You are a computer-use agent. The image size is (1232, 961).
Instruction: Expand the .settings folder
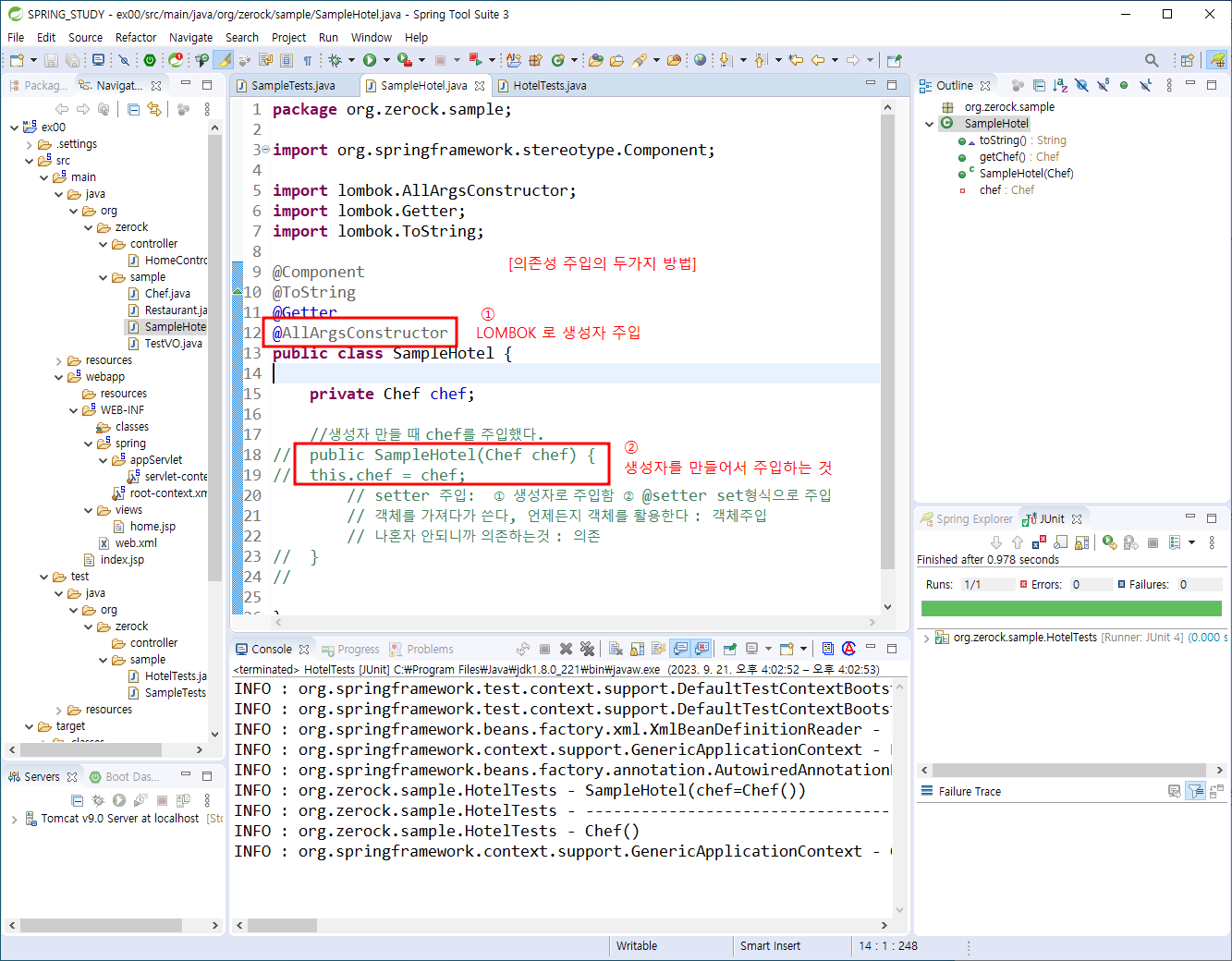click(29, 144)
